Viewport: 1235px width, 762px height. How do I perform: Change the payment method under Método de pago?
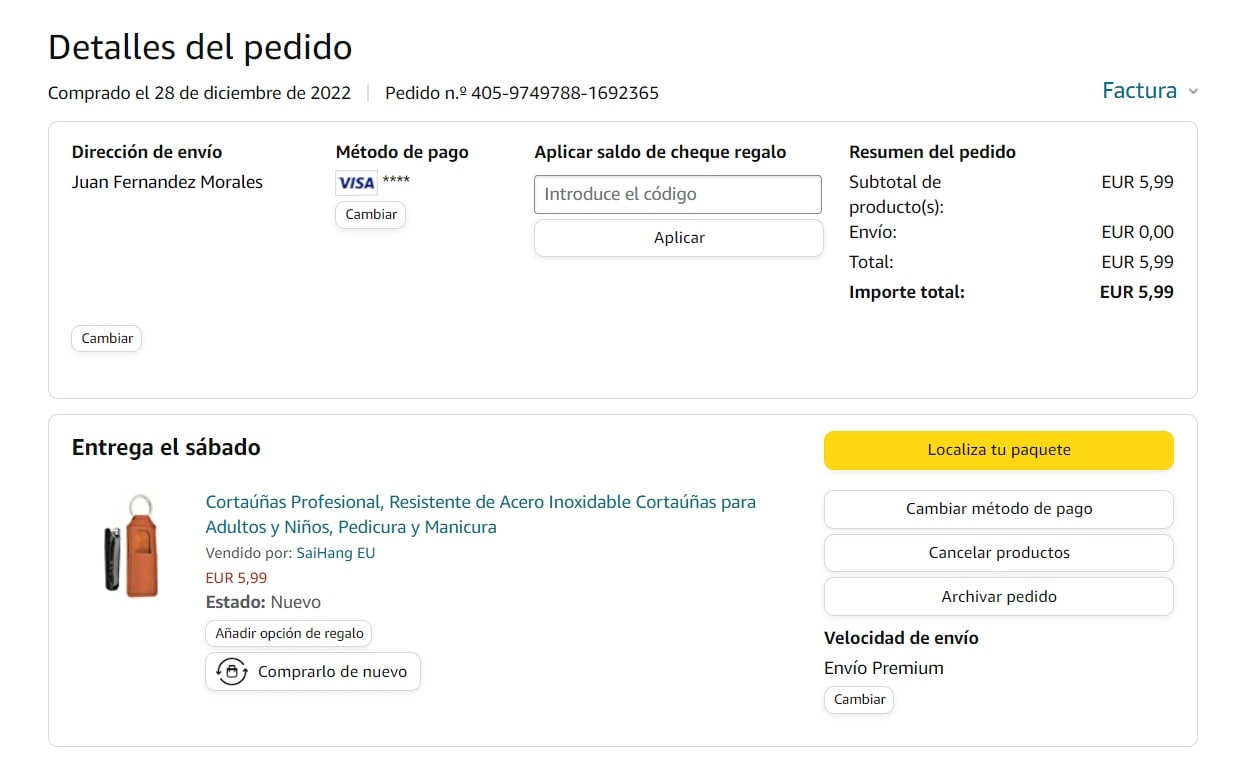tap(370, 215)
